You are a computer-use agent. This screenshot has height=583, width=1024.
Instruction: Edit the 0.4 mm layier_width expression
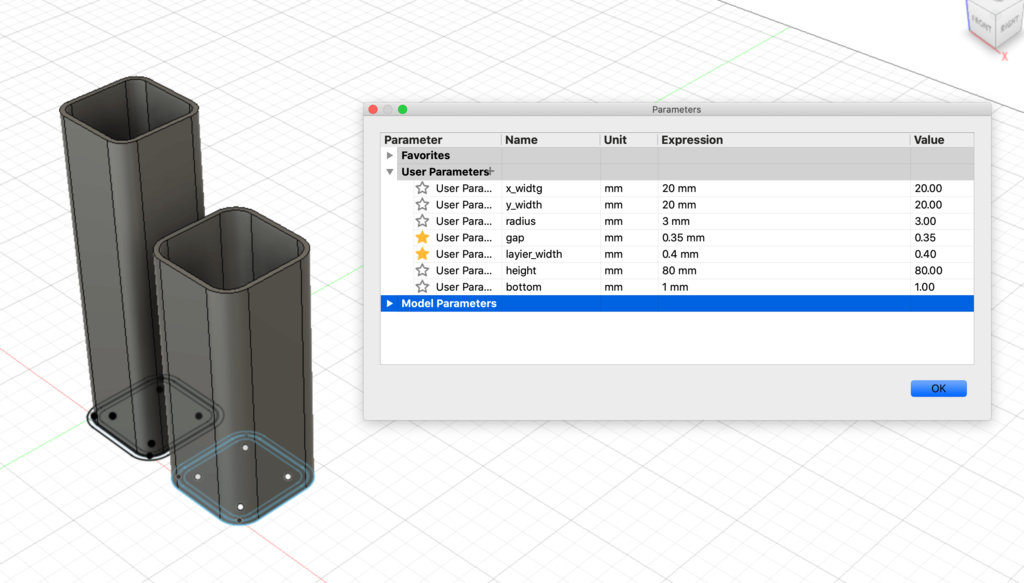point(784,254)
